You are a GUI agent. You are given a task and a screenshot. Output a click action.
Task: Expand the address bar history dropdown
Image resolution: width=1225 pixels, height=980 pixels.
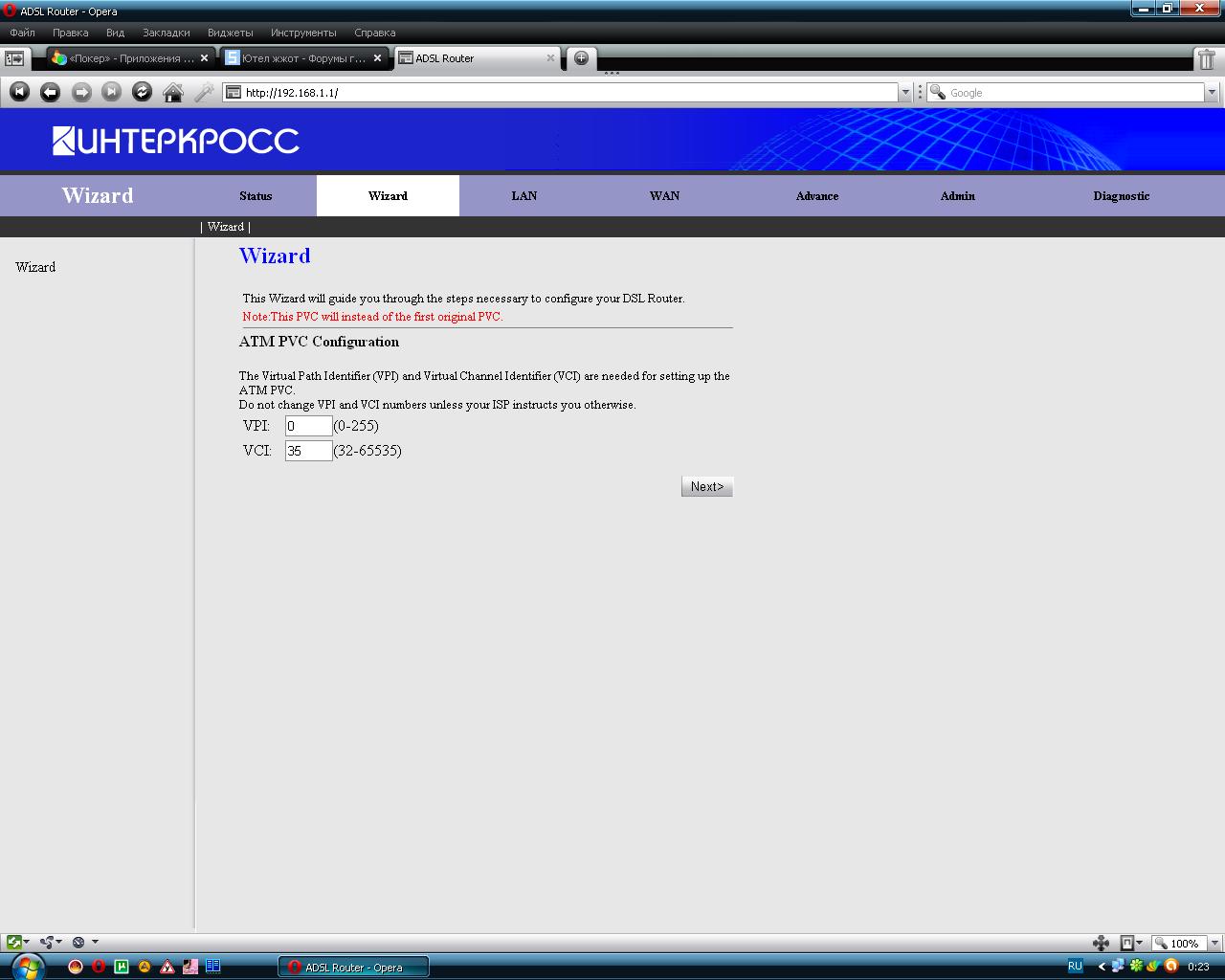click(904, 93)
